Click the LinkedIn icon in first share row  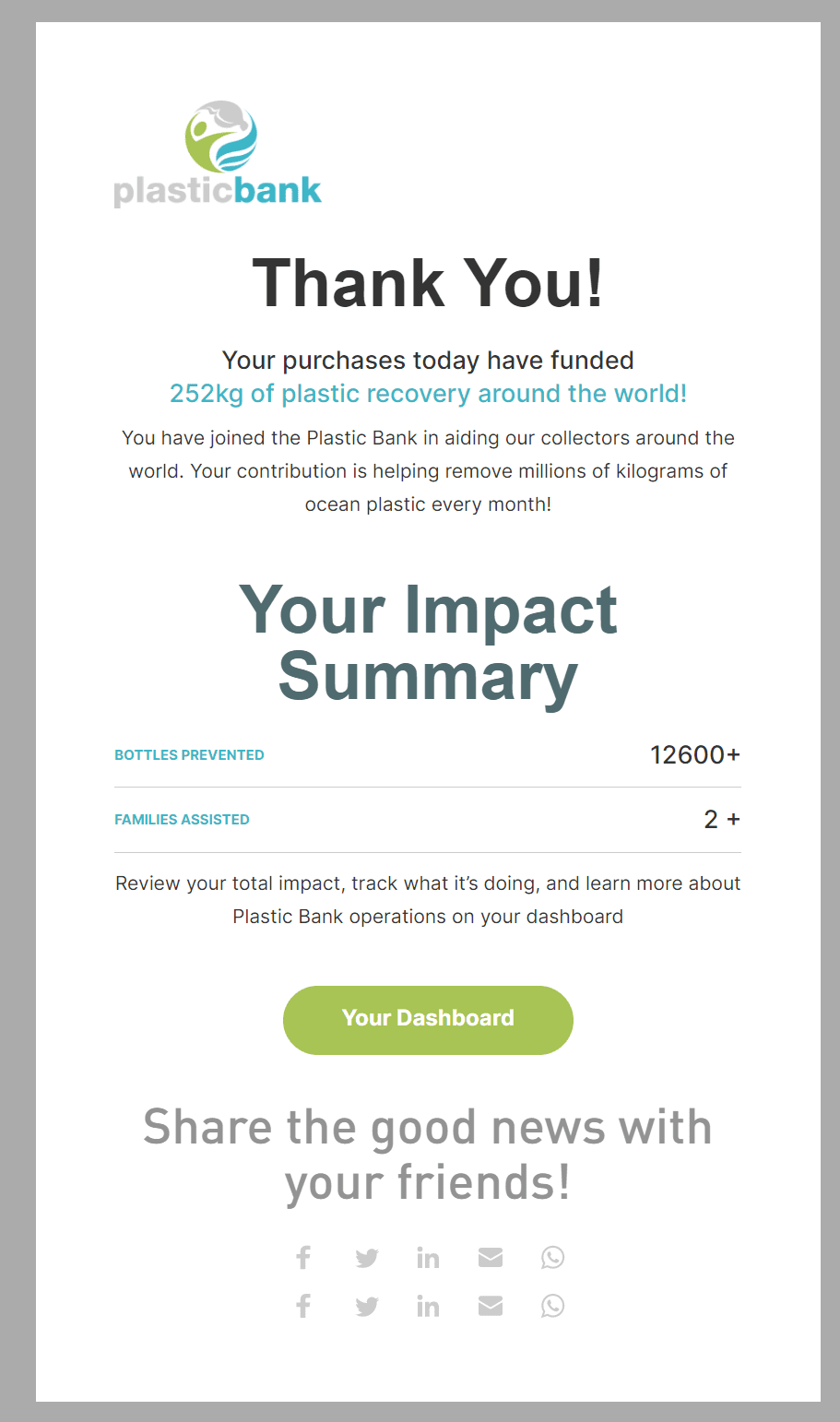point(428,1258)
